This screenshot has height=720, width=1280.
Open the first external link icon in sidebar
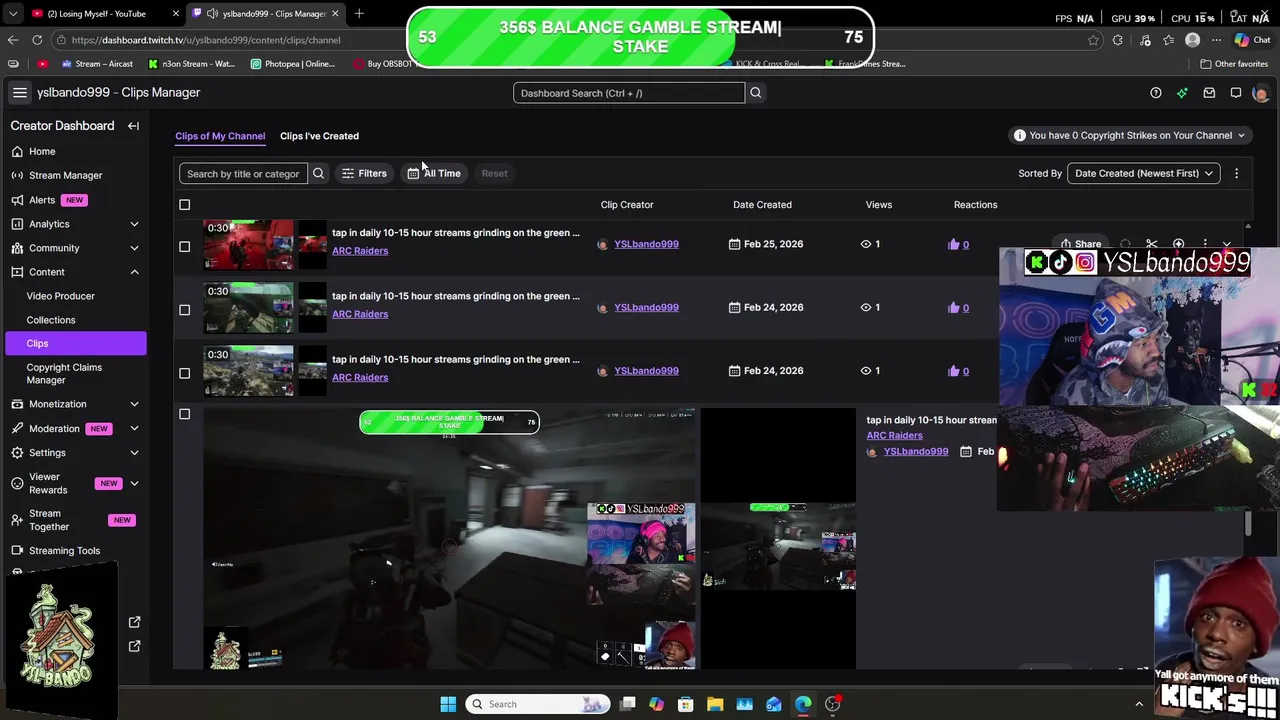134,622
